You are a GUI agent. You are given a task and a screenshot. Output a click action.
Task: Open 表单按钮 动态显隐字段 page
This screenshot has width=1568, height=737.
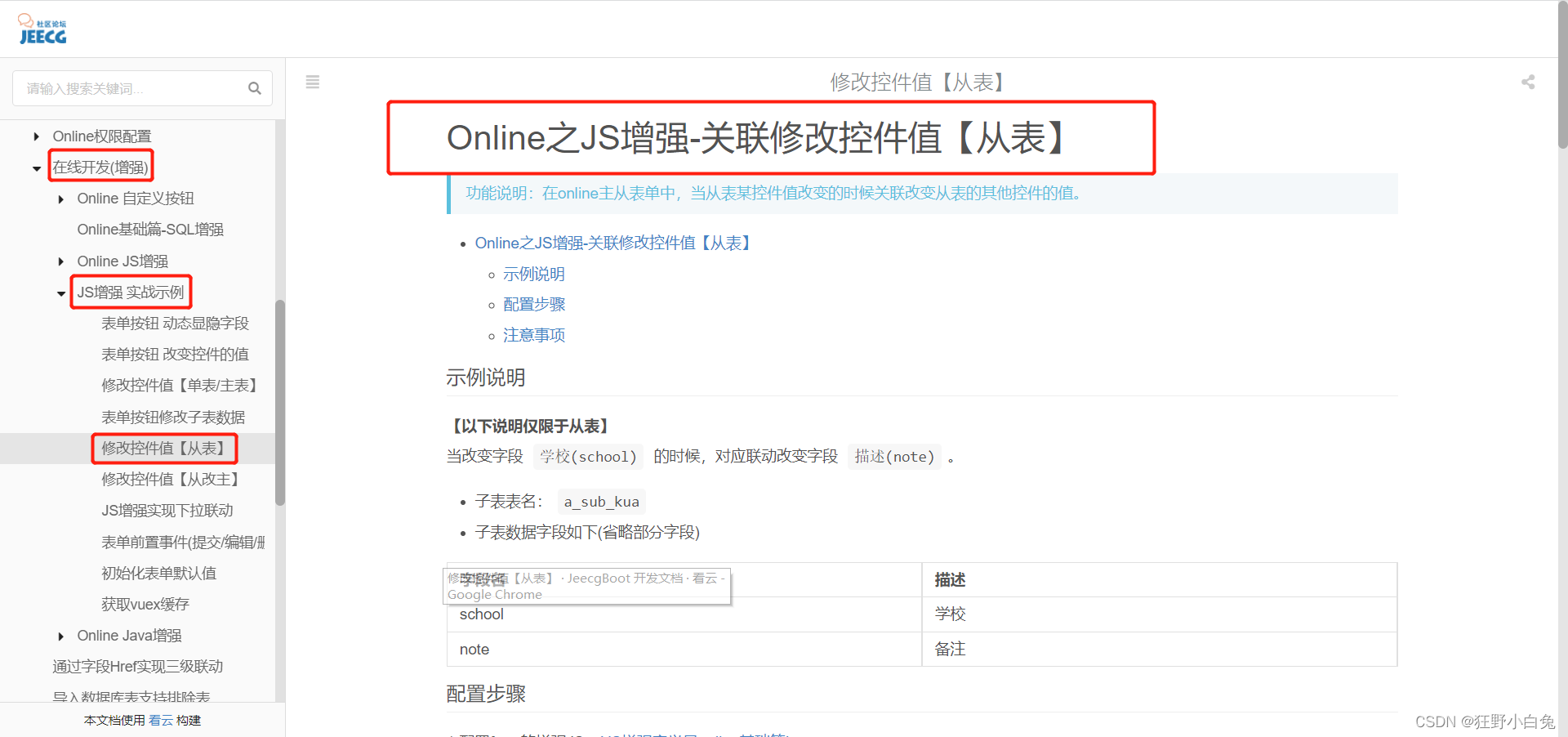click(175, 324)
